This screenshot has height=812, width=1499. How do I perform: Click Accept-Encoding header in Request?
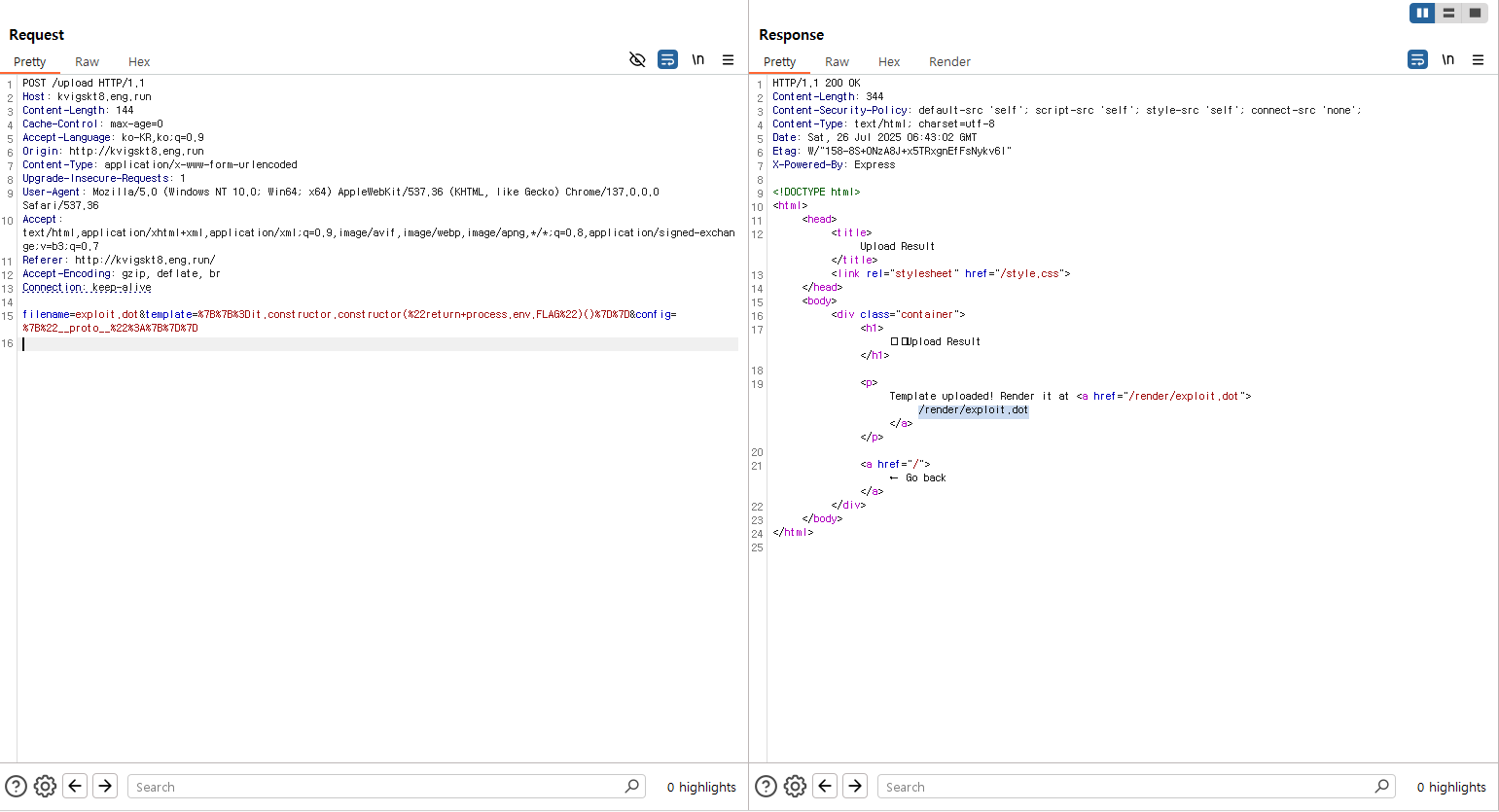pos(122,273)
